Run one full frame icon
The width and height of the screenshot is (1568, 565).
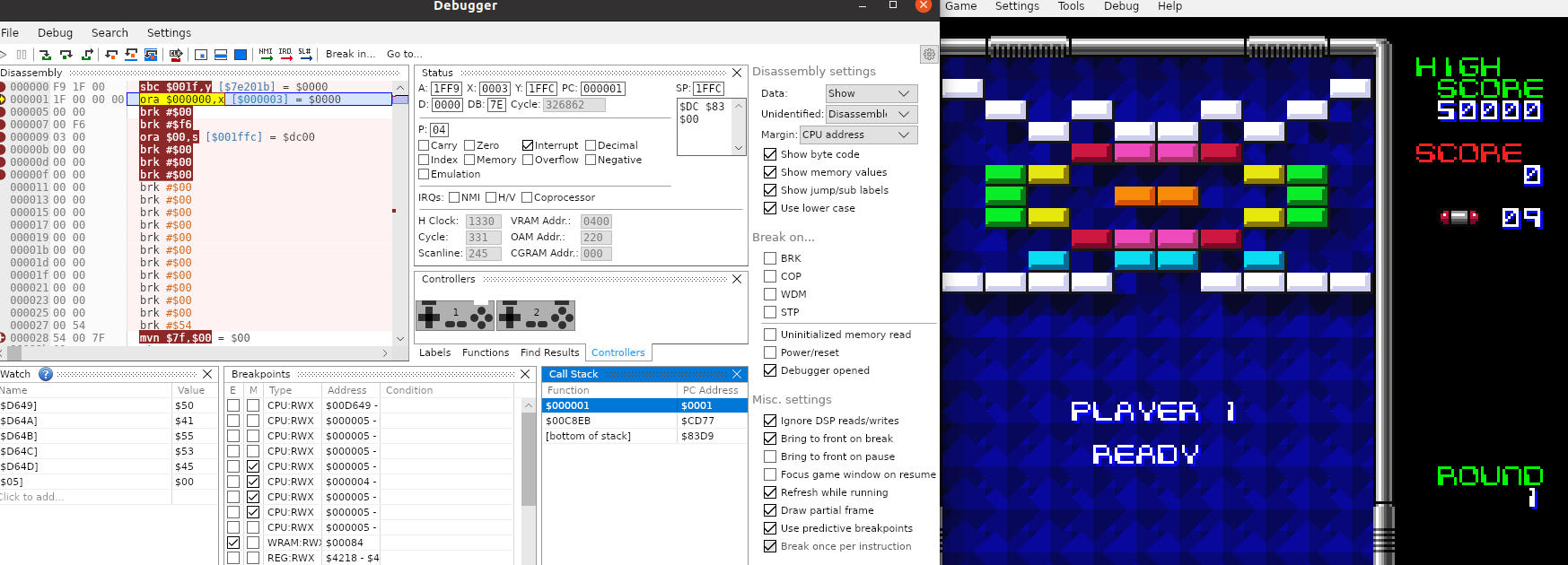pos(241,55)
